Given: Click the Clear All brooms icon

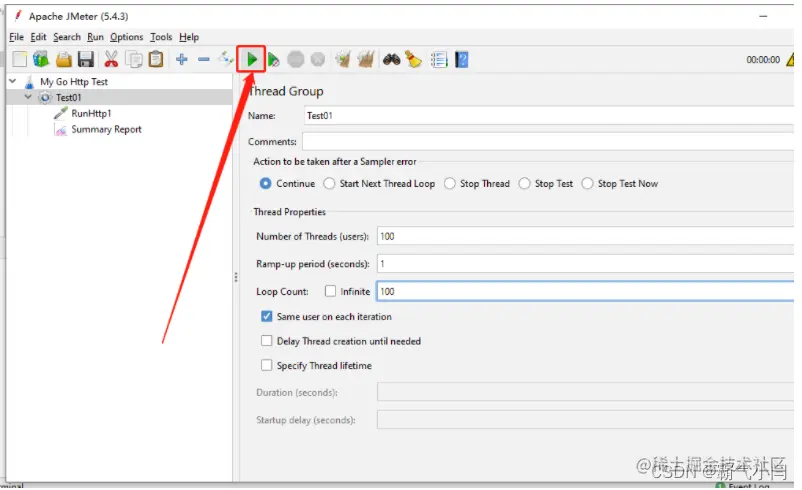Looking at the screenshot, I should 366,60.
